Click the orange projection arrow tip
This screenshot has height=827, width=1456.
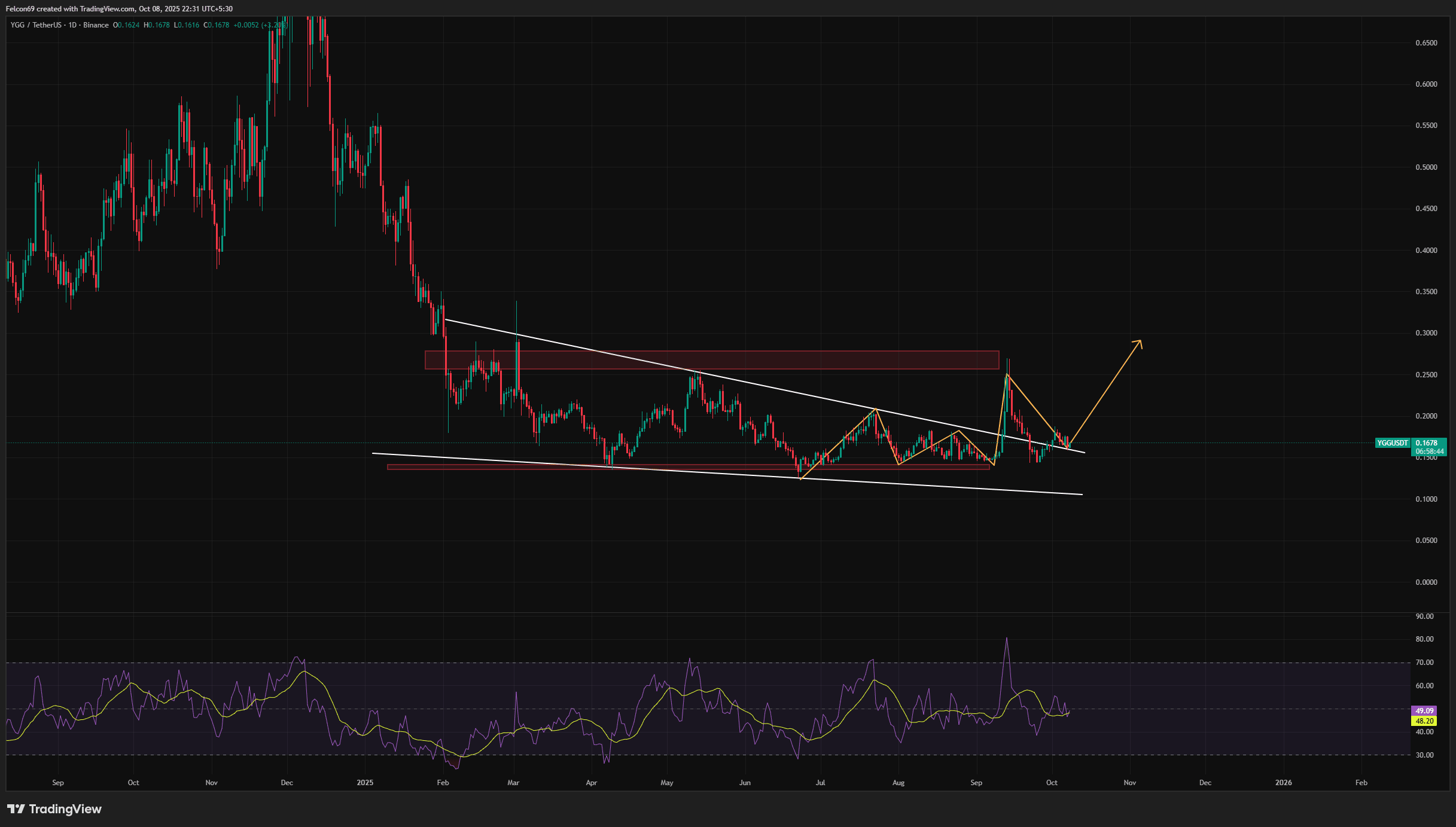tap(1140, 341)
